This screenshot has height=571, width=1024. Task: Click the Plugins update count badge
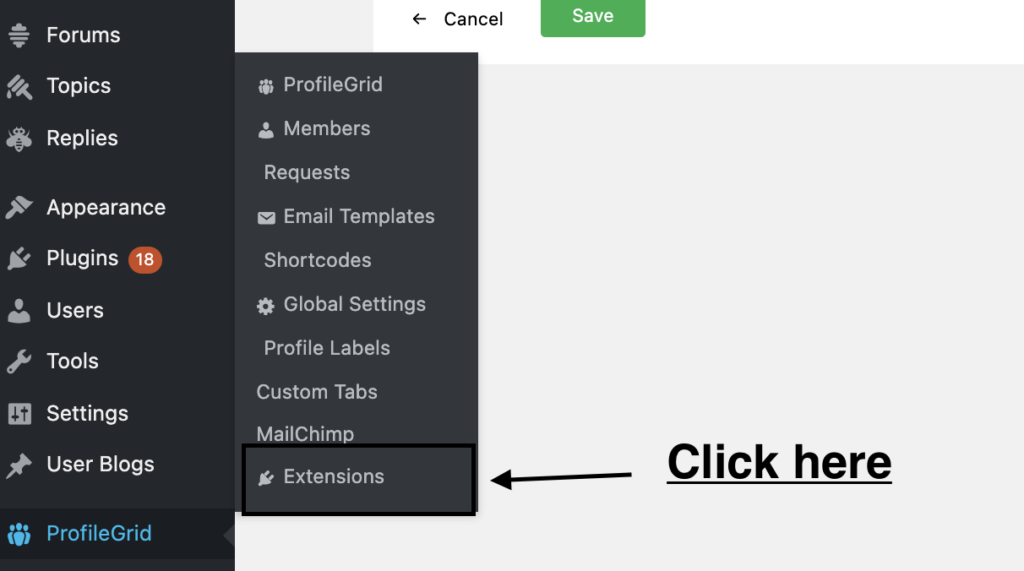pyautogui.click(x=145, y=260)
